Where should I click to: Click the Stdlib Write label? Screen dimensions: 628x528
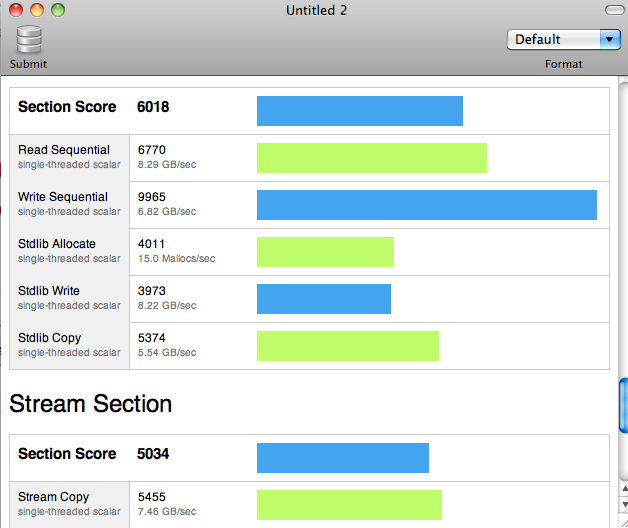coord(49,290)
